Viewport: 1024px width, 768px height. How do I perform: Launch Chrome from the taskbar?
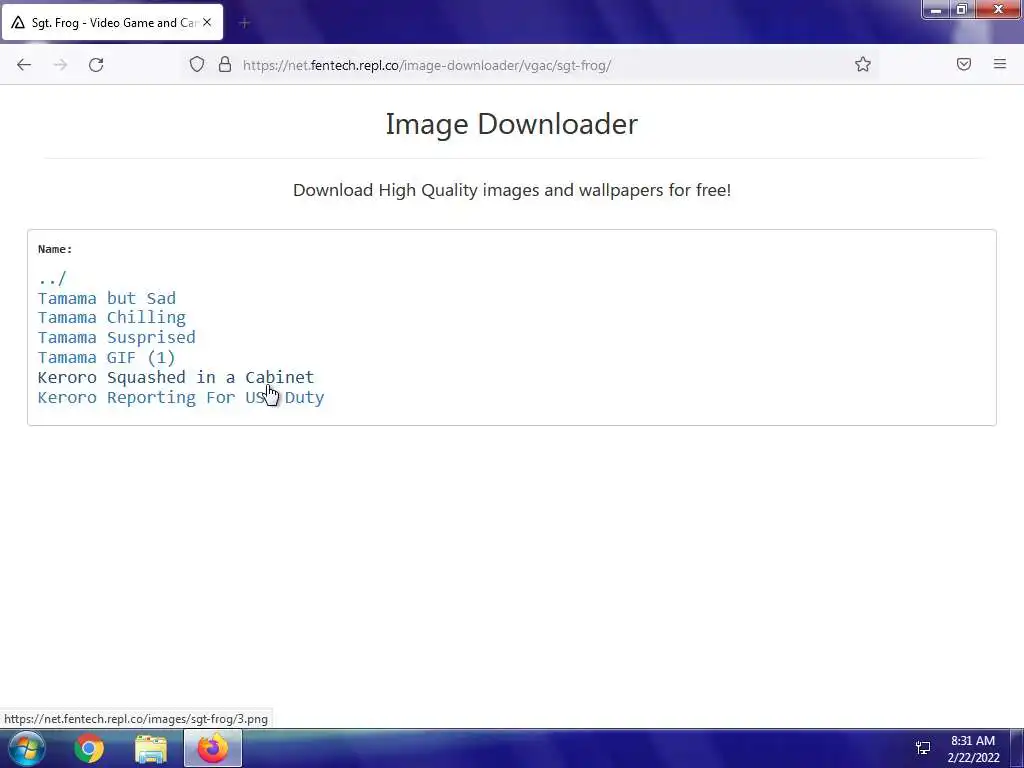pyautogui.click(x=89, y=748)
